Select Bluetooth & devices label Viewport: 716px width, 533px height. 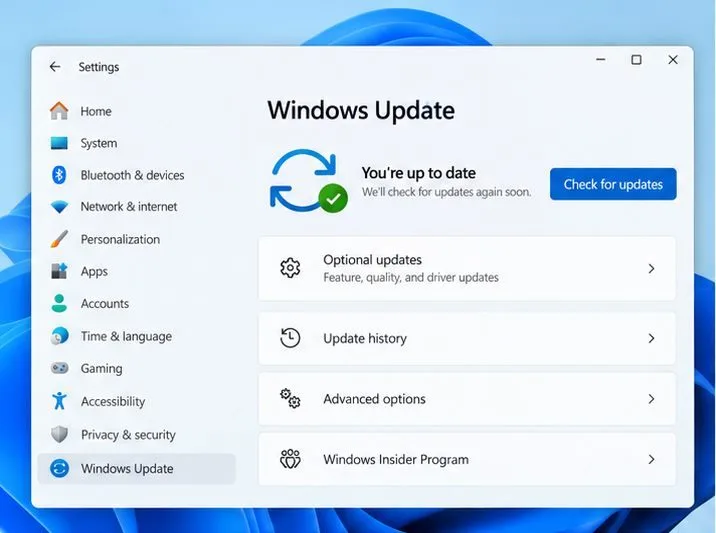click(132, 175)
